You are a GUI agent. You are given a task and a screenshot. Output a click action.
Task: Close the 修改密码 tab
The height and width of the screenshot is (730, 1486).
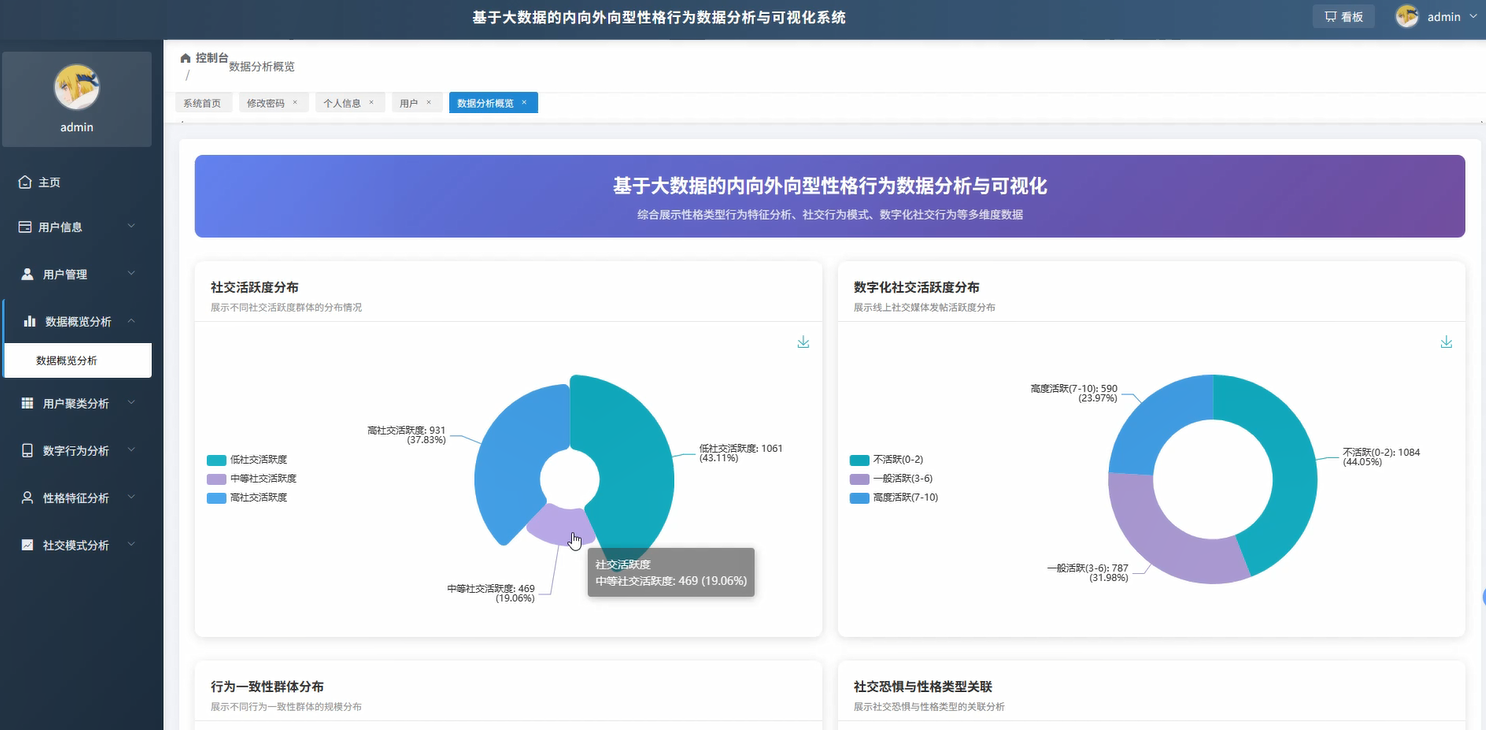[x=295, y=102]
